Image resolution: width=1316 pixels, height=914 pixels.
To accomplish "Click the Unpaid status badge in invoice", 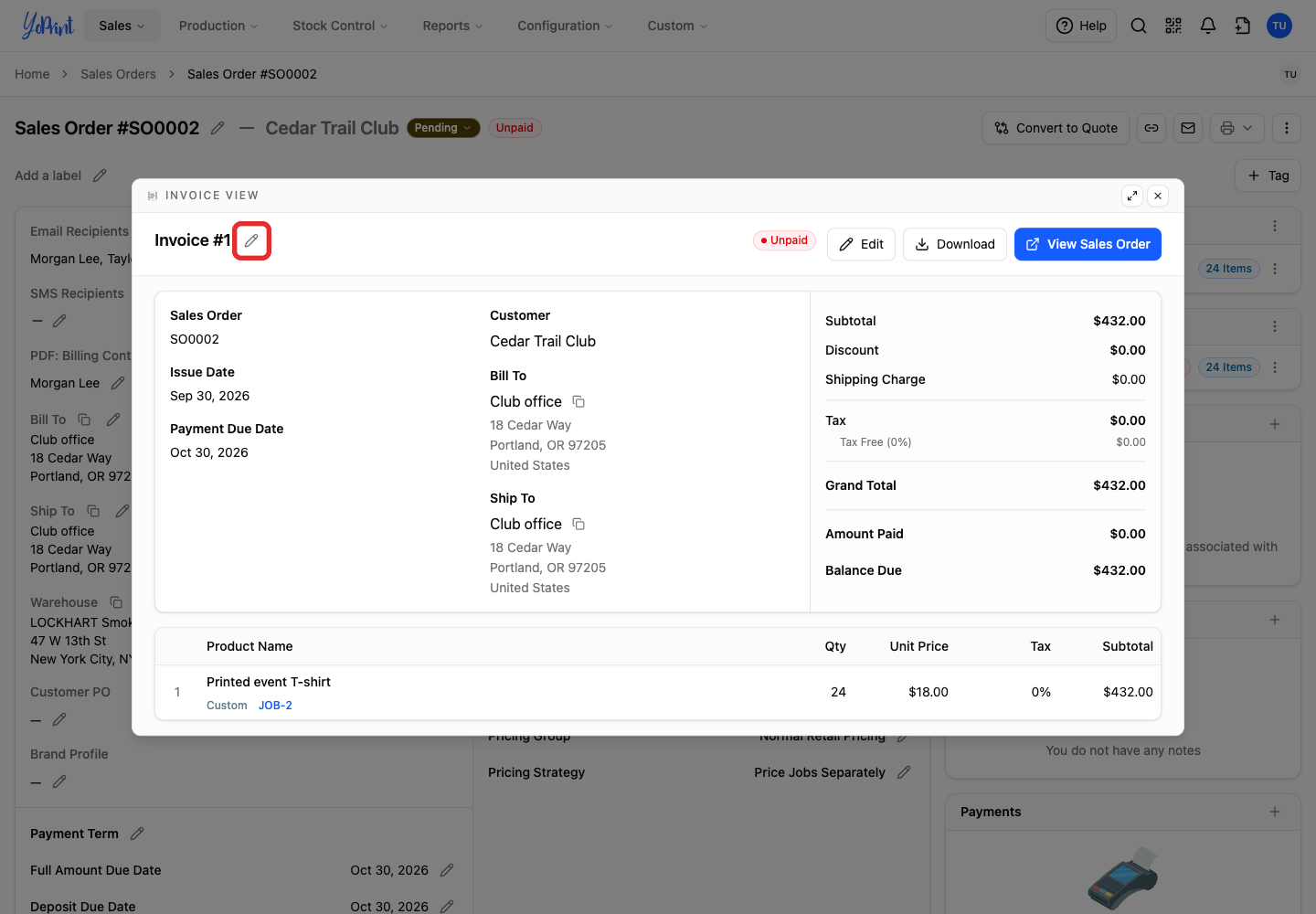I will pyautogui.click(x=785, y=240).
